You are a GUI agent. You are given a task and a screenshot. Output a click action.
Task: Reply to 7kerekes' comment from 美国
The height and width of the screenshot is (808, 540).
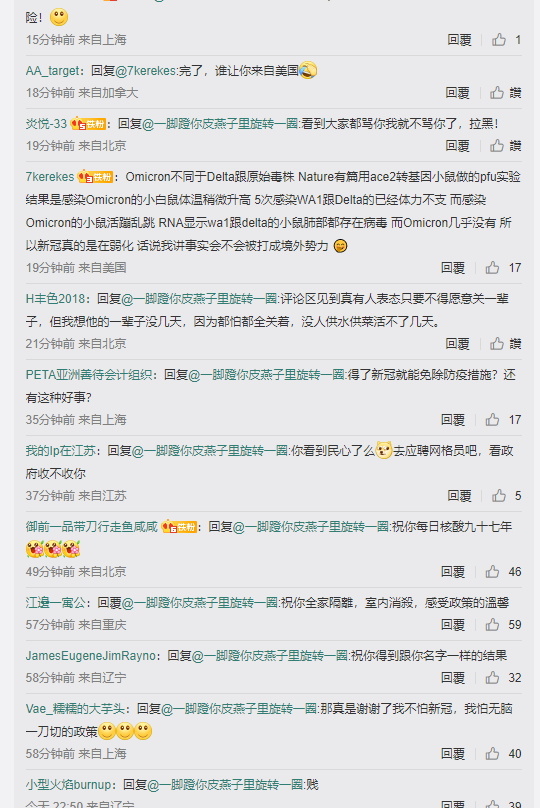(x=453, y=267)
